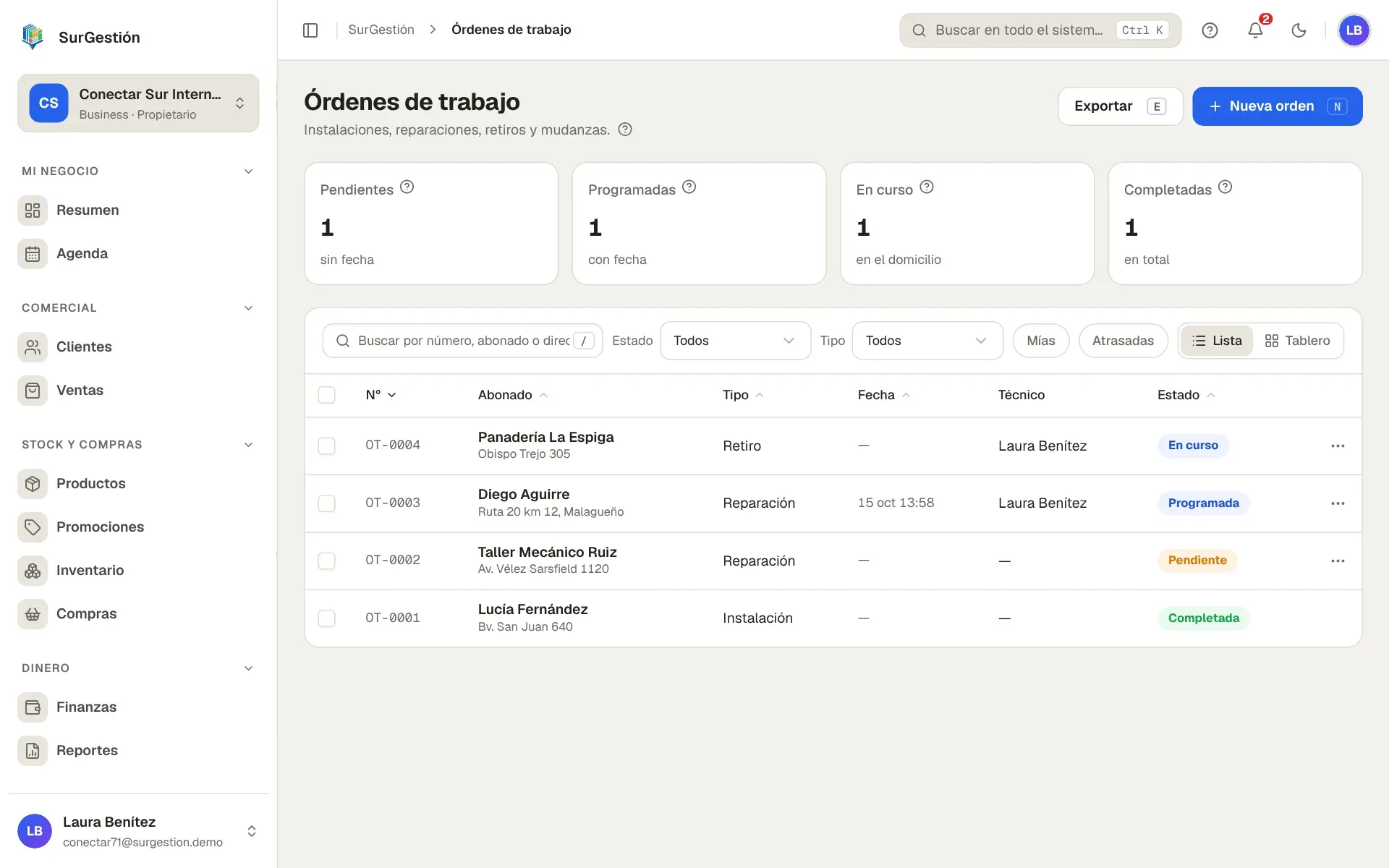Collapse the MI NEGOCIO section
Screen dimensions: 1389x868
pos(249,171)
